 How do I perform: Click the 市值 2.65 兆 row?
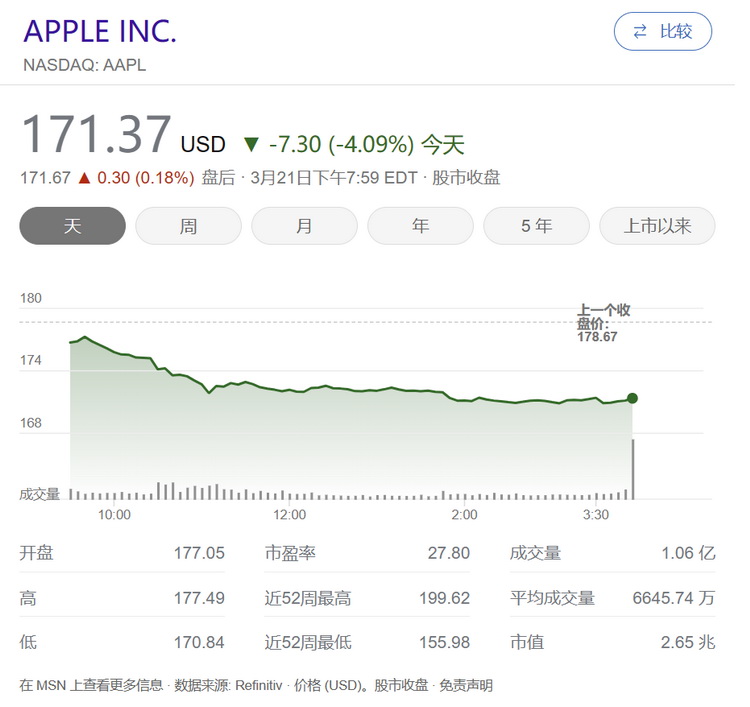point(612,642)
